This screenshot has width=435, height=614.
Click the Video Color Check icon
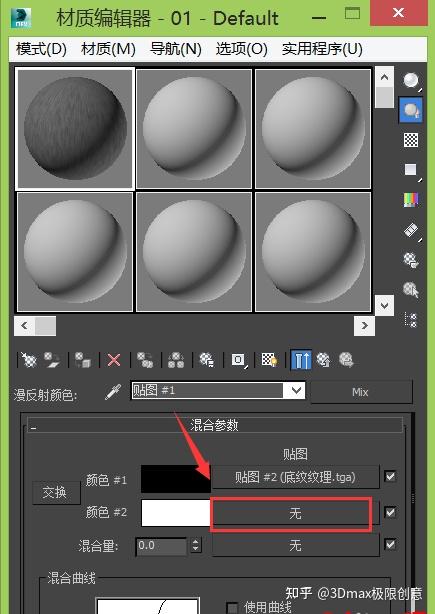coord(411,200)
